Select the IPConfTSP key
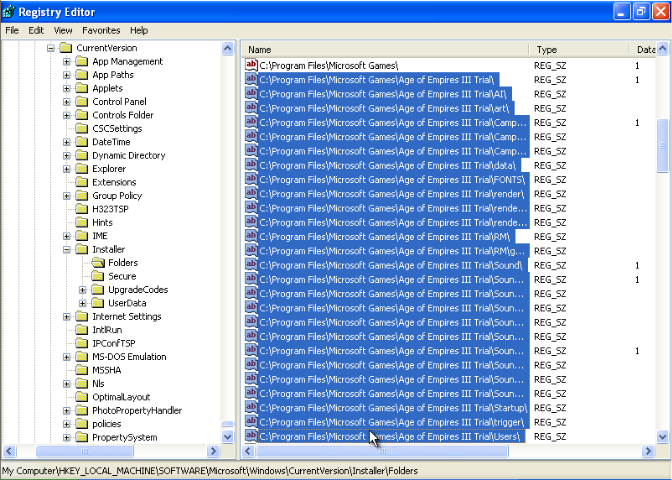 point(114,344)
